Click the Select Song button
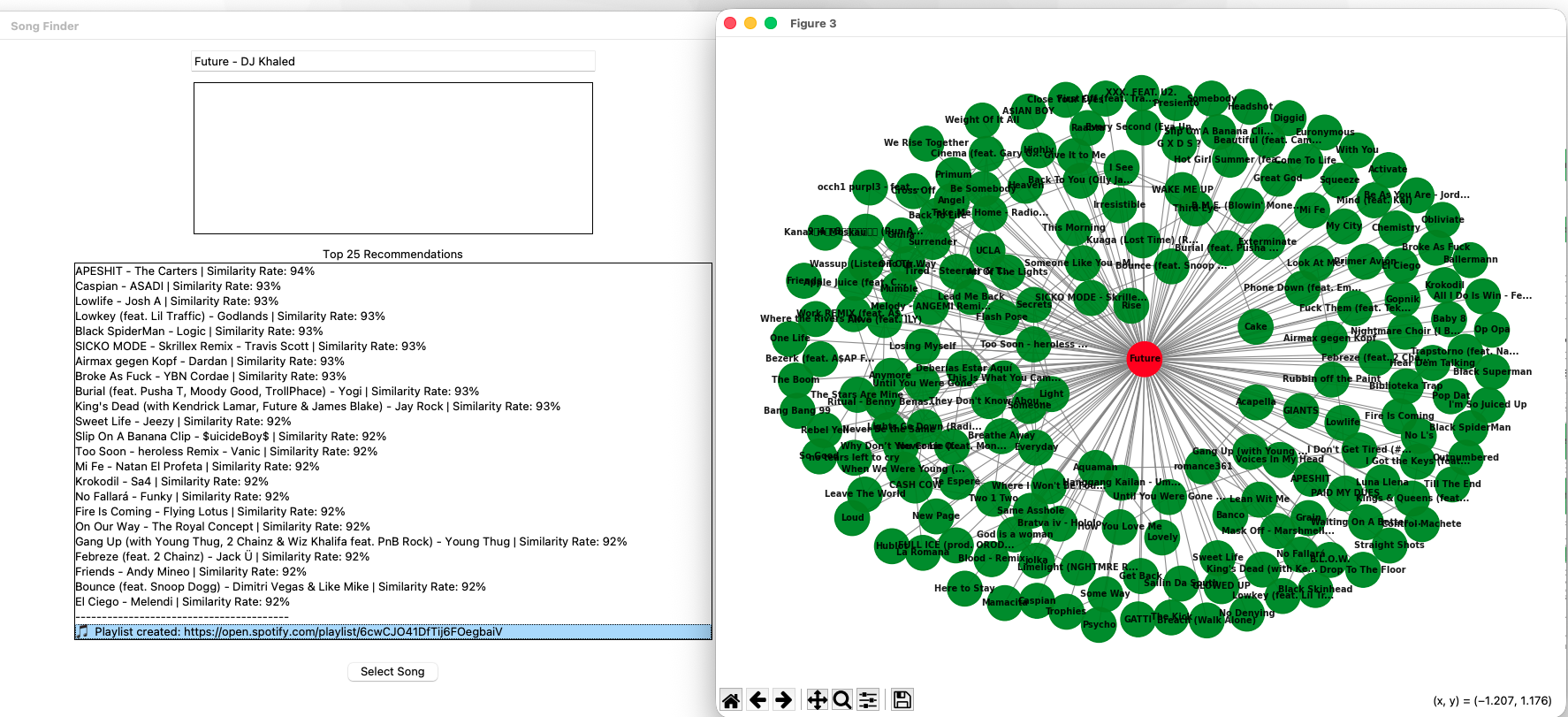 tap(392, 672)
